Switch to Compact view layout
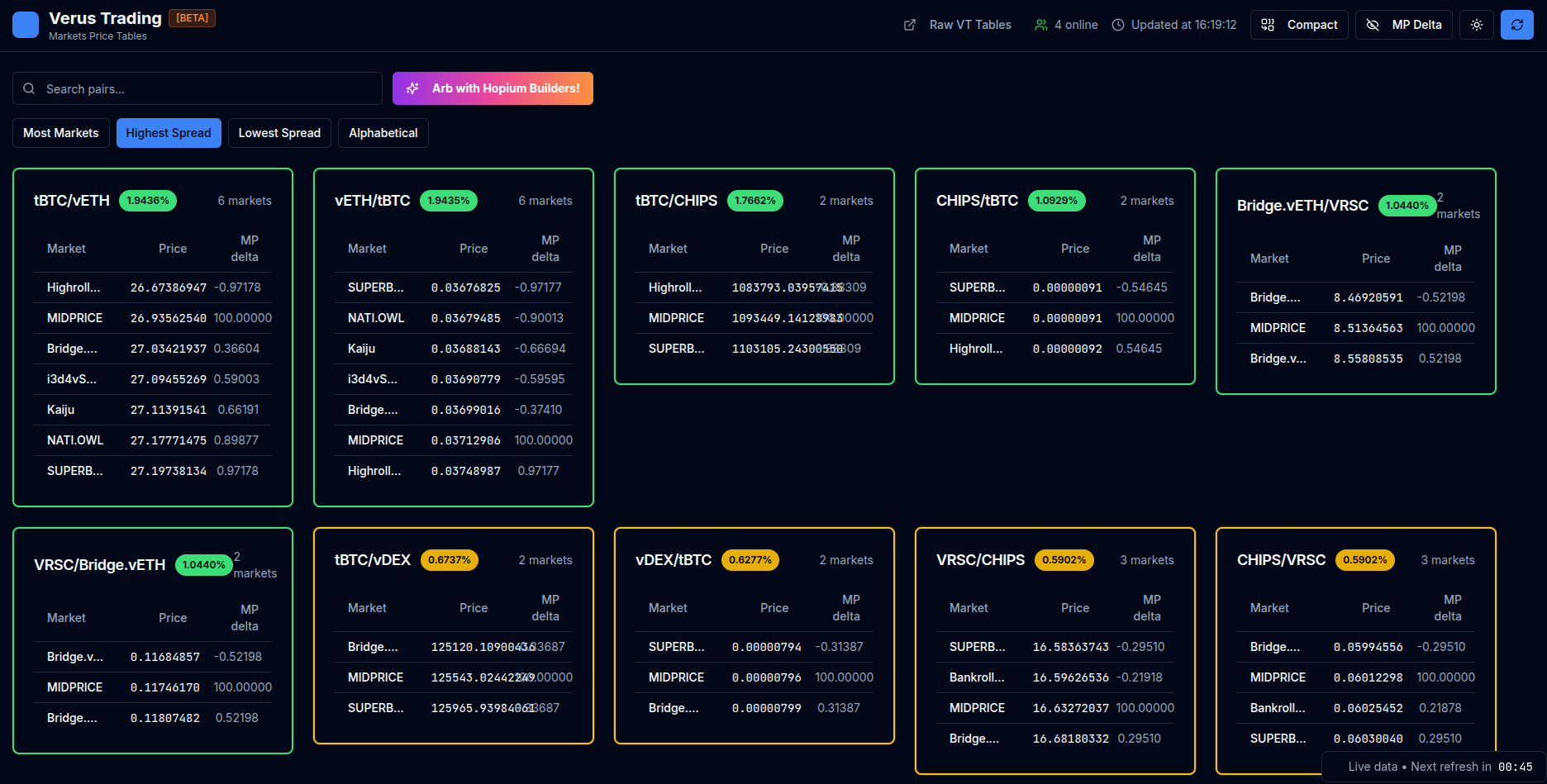Screen dimensions: 1547x784 (1299, 25)
